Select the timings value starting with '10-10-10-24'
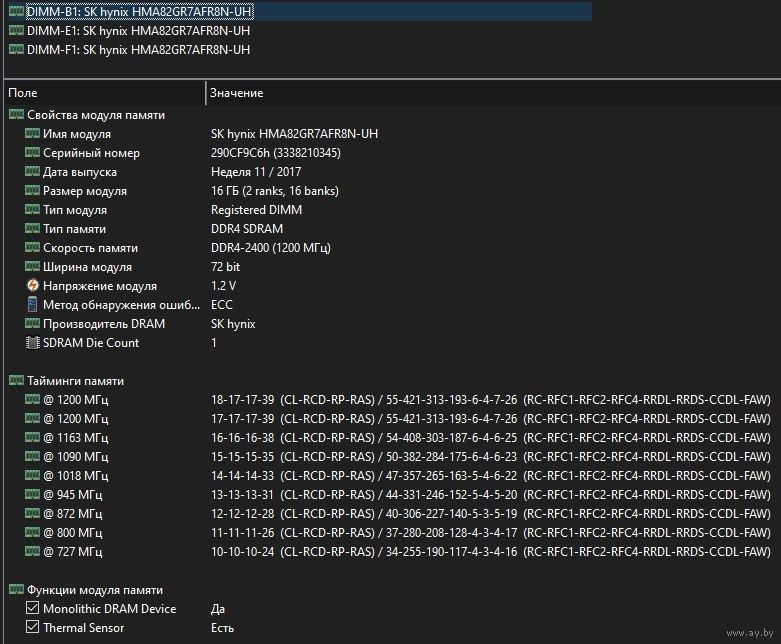The image size is (781, 644). pyautogui.click(x=491, y=551)
